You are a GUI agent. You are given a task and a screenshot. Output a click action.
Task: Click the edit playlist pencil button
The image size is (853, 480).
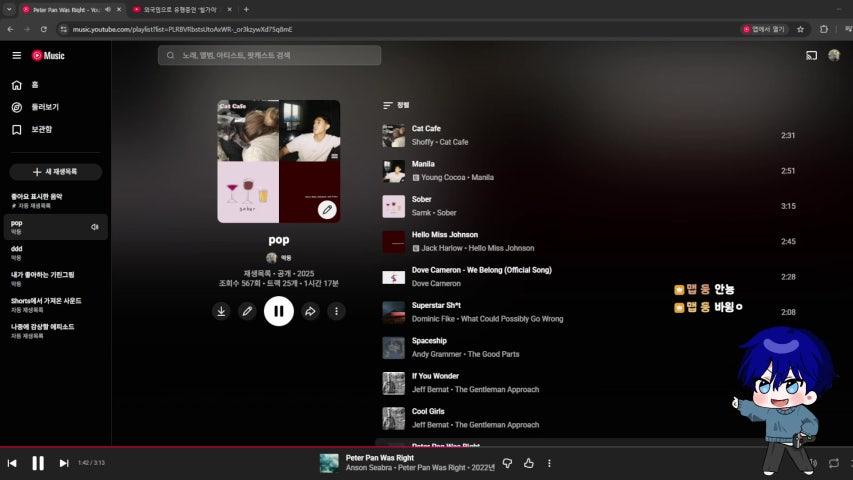coord(247,312)
